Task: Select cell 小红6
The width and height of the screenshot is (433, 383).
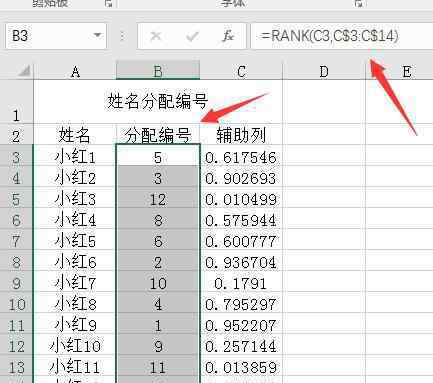Action: pos(75,260)
